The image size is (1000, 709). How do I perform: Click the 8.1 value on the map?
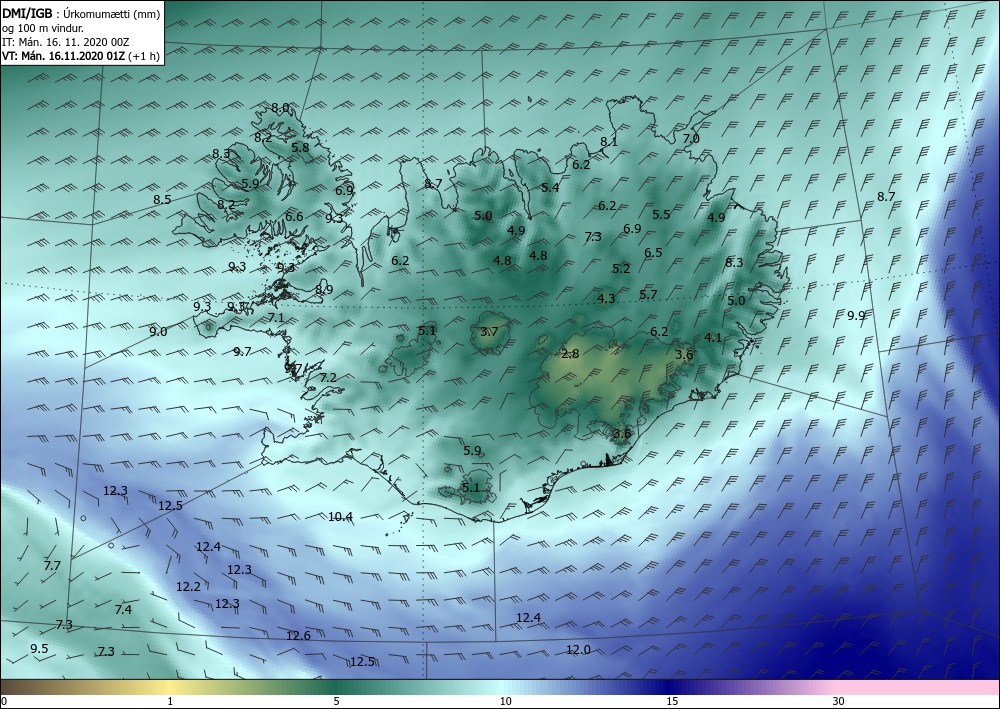[608, 142]
